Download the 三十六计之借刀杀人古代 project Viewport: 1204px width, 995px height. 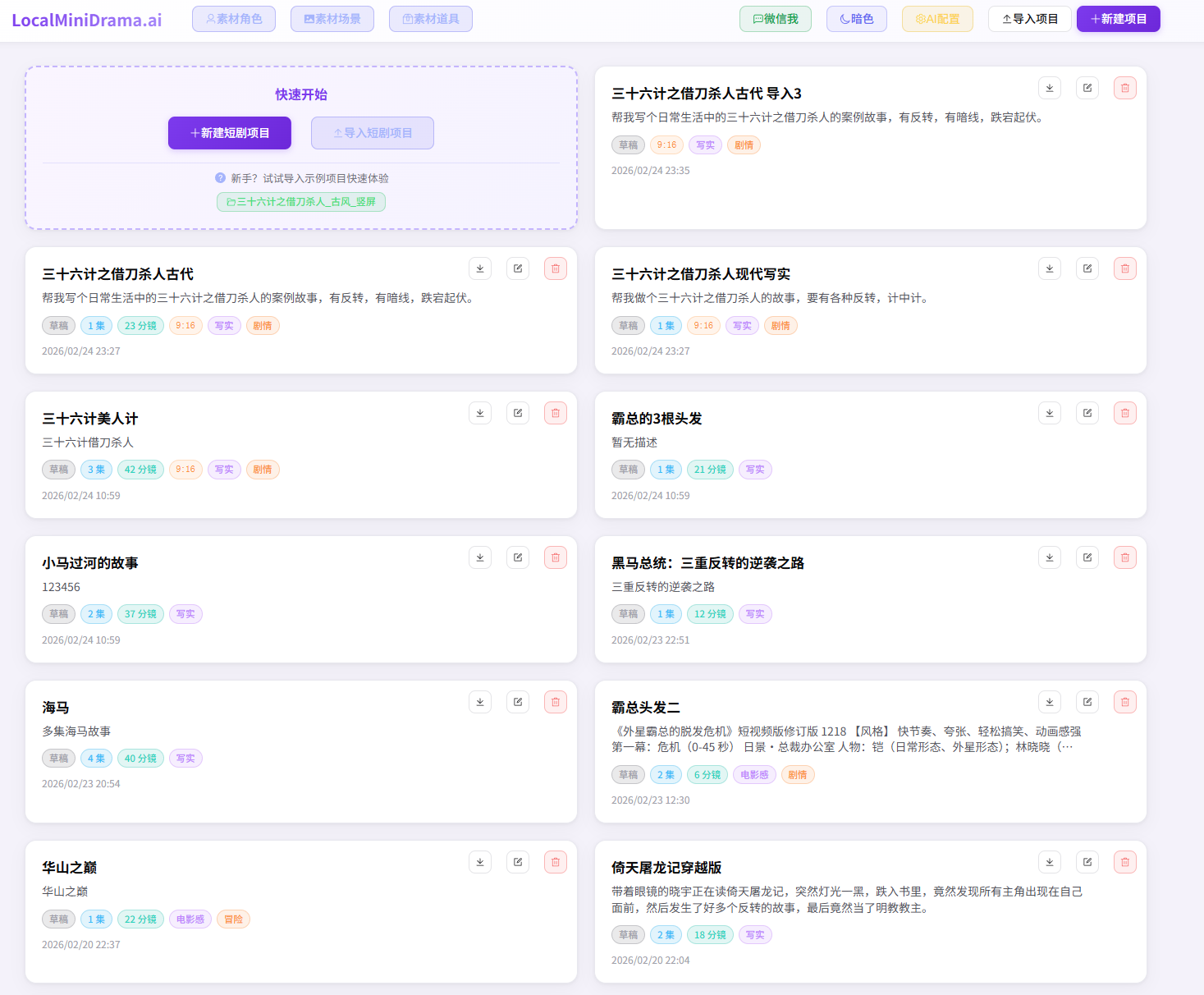[x=480, y=268]
